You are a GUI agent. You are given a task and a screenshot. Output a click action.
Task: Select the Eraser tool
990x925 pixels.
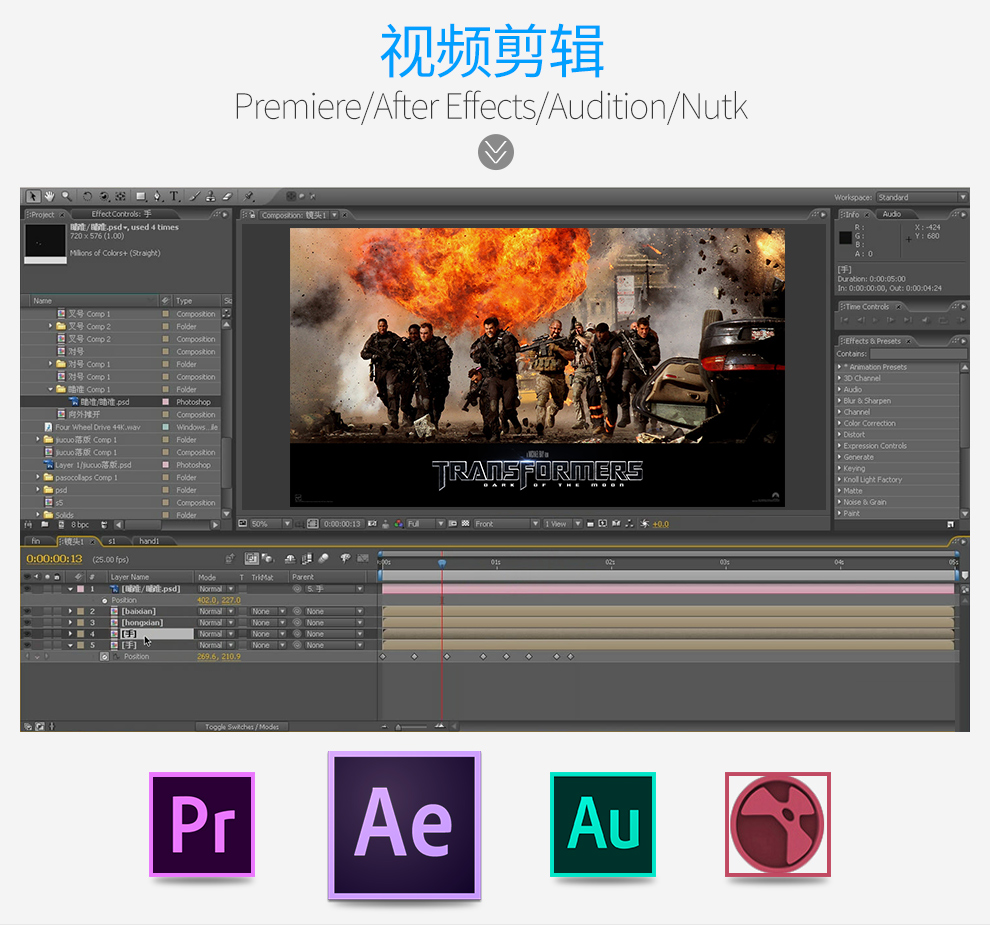[x=227, y=196]
